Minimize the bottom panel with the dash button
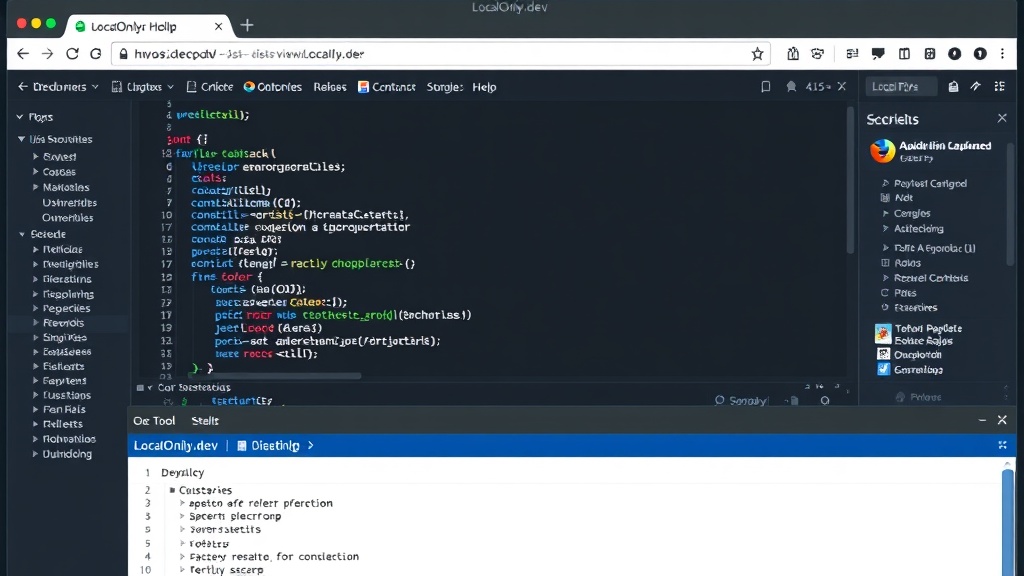 pos(982,421)
